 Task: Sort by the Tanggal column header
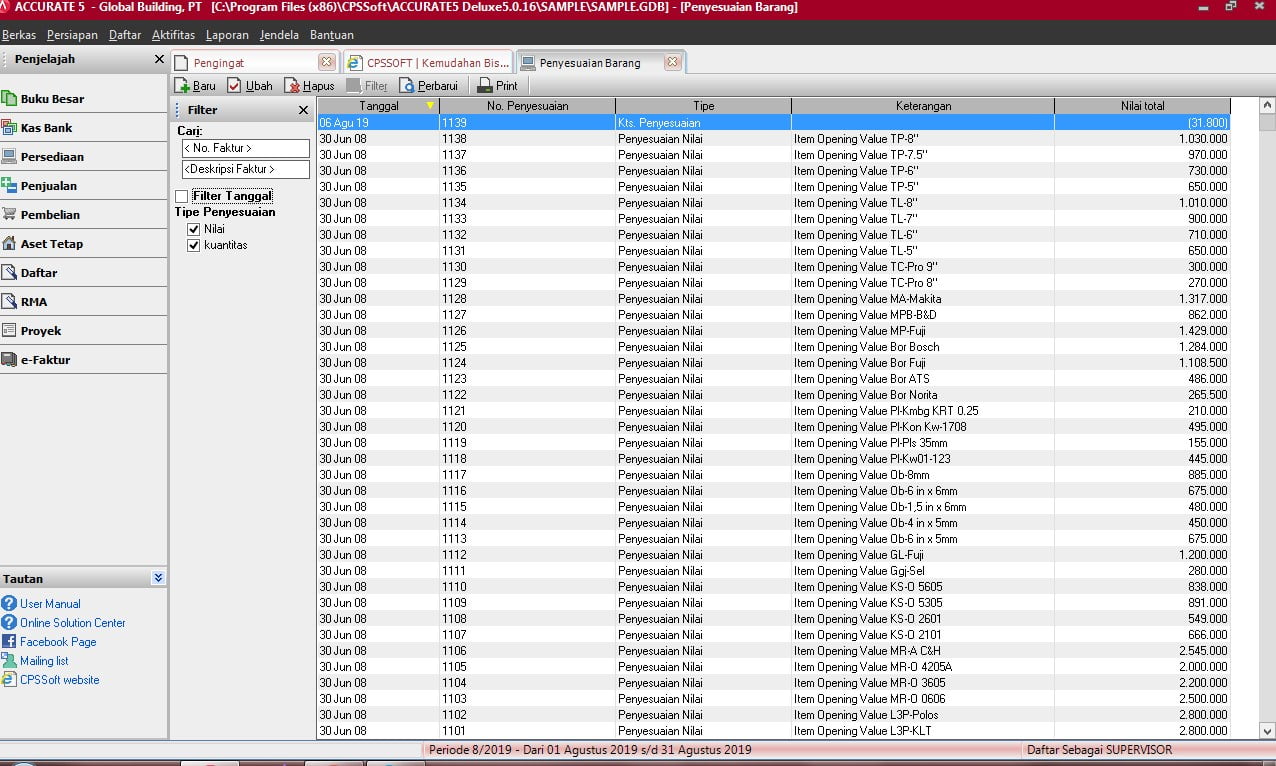[378, 105]
